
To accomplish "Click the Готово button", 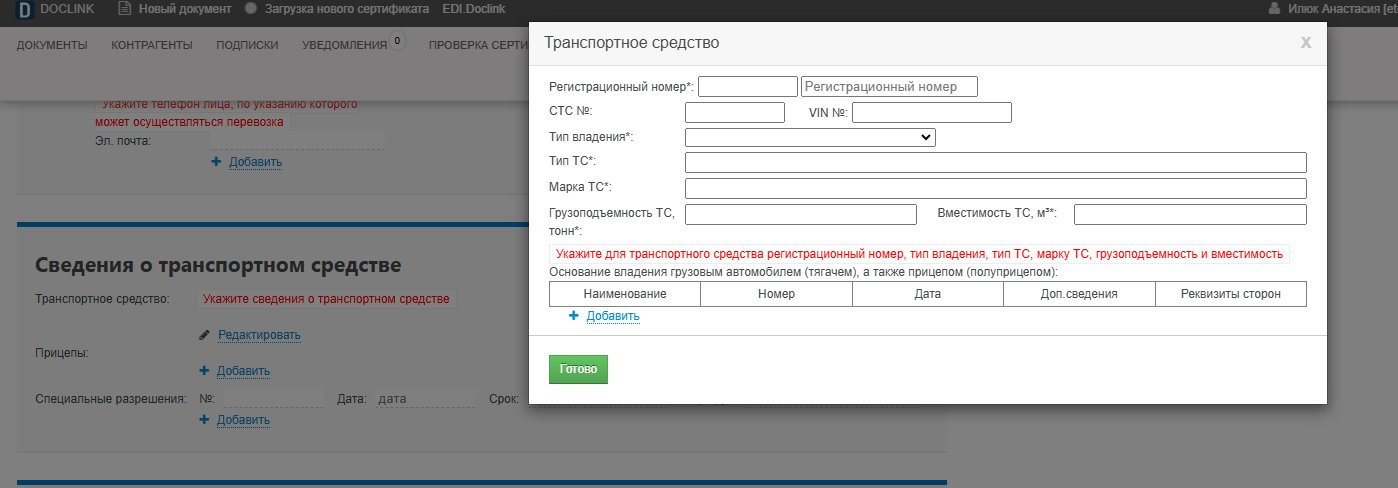I will point(578,369).
